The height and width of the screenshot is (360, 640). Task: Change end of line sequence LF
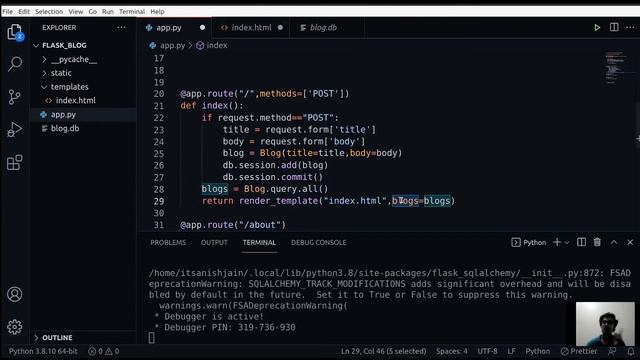[x=511, y=351]
